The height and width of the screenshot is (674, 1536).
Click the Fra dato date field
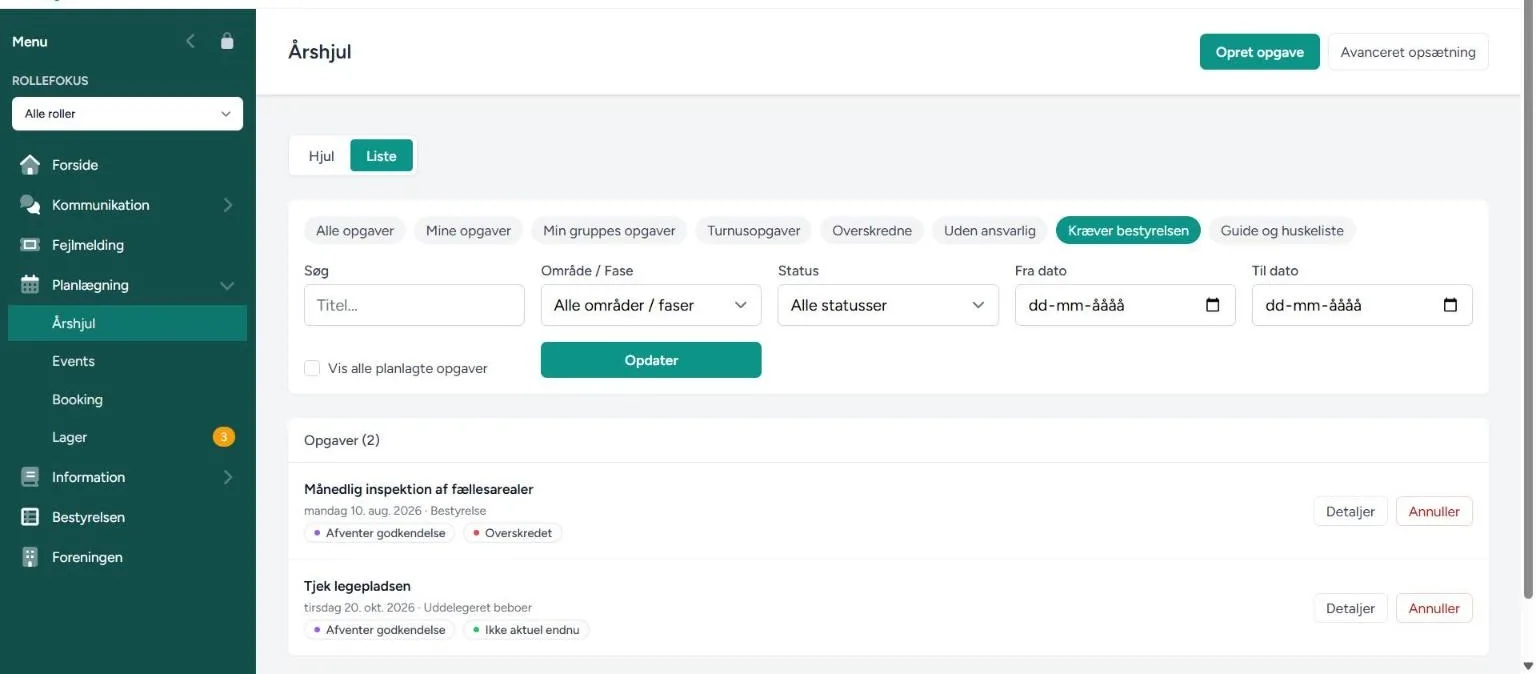pyautogui.click(x=1125, y=305)
